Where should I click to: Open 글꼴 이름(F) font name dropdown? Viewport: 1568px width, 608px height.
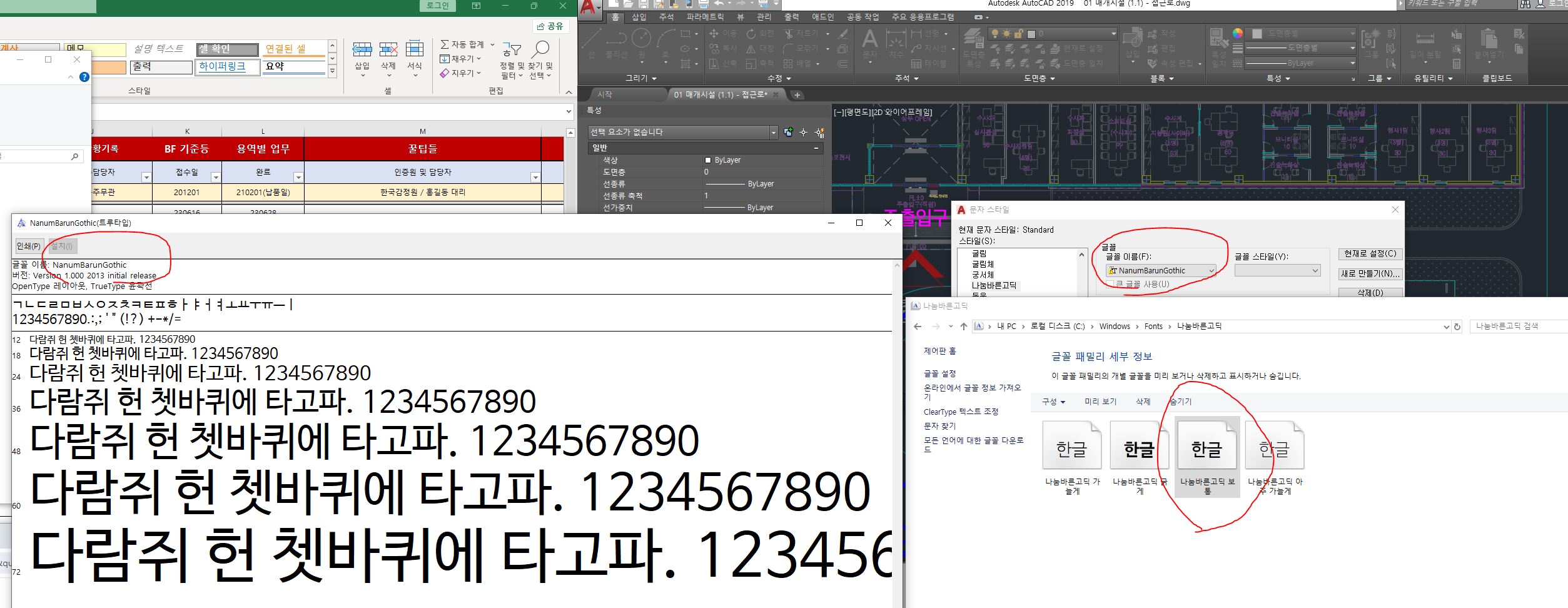1161,271
